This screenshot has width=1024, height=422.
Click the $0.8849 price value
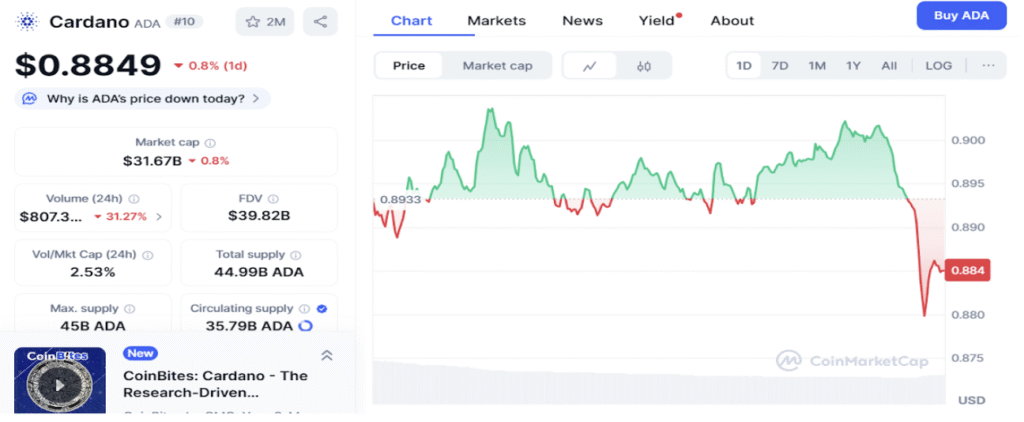[88, 65]
